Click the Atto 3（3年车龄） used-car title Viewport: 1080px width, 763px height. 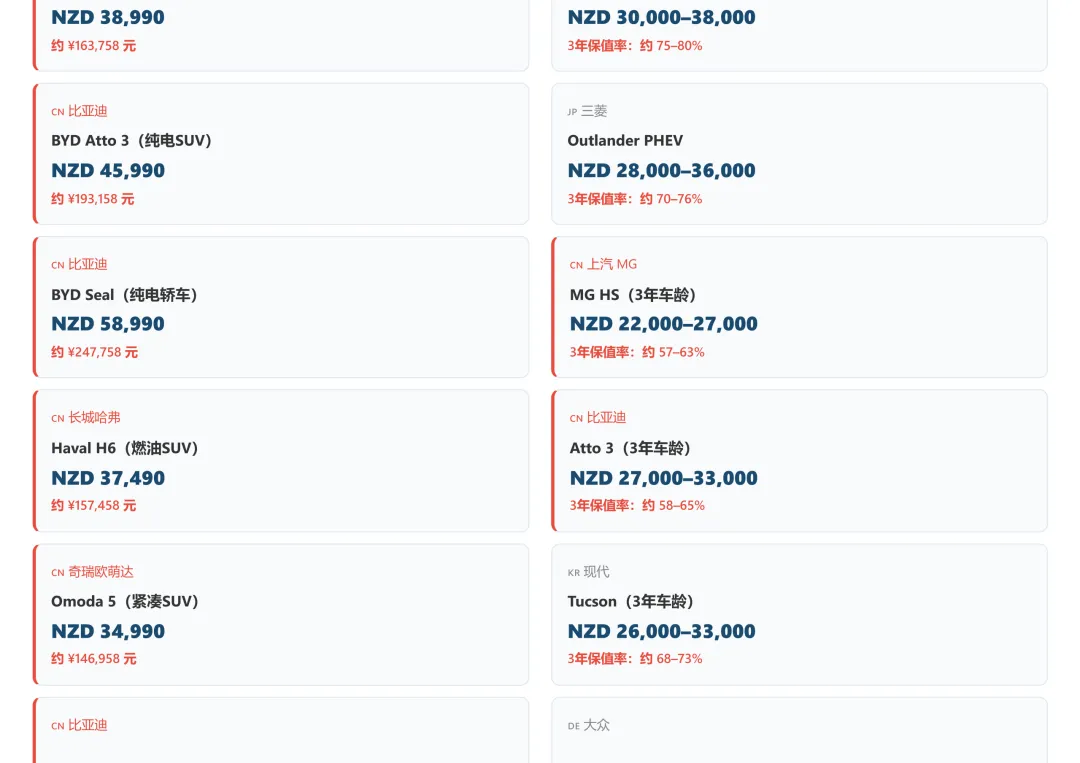click(631, 448)
